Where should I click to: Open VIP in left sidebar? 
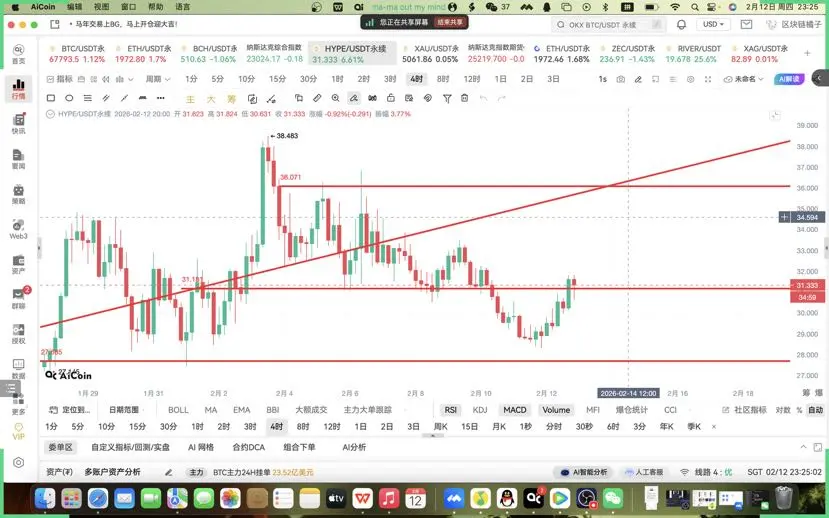tap(19, 431)
